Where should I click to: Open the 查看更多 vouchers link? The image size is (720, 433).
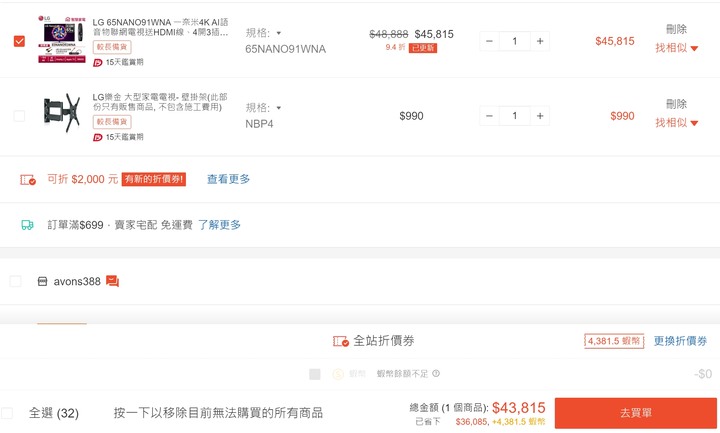(228, 179)
